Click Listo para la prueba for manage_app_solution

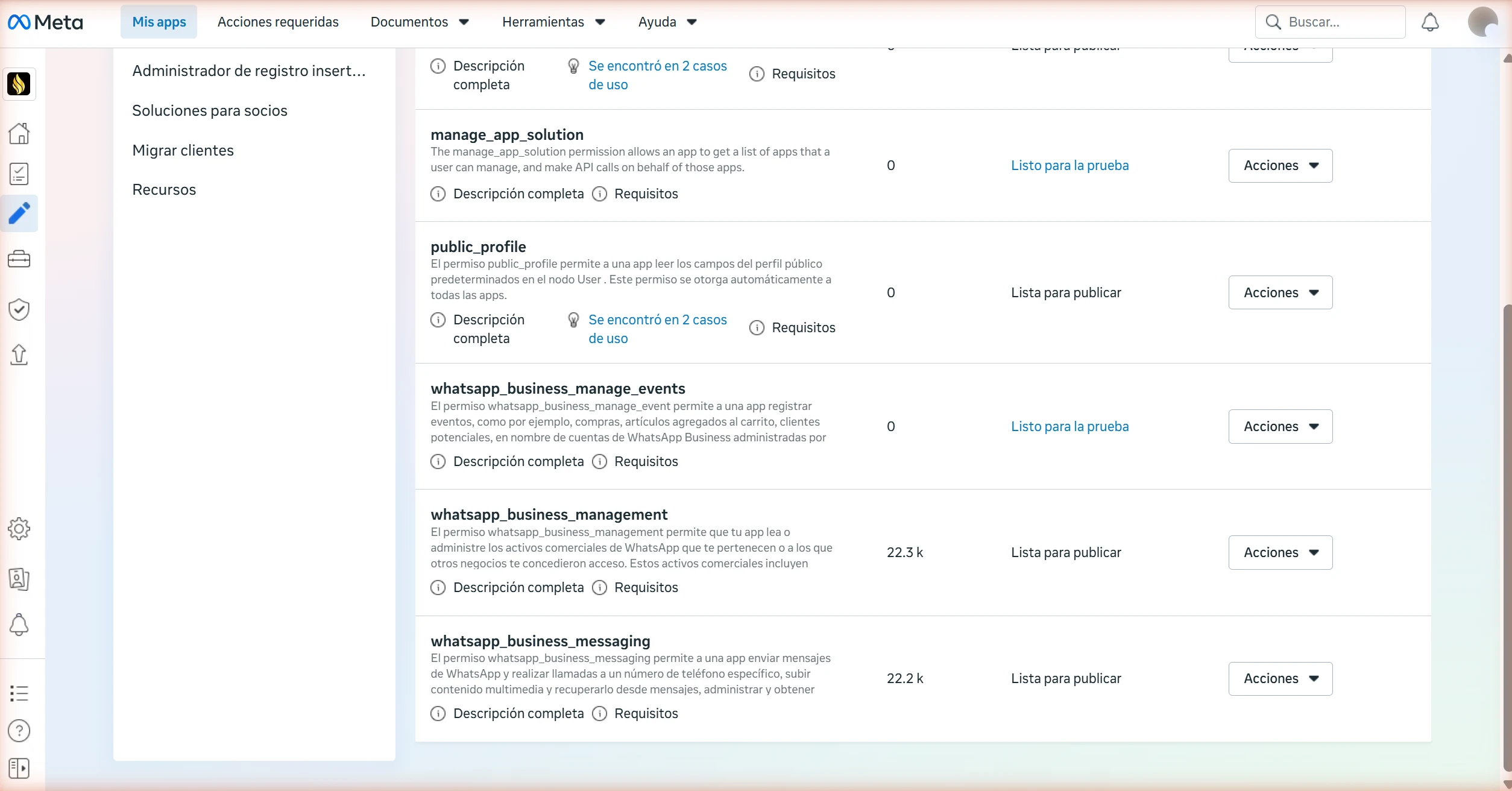click(1069, 166)
